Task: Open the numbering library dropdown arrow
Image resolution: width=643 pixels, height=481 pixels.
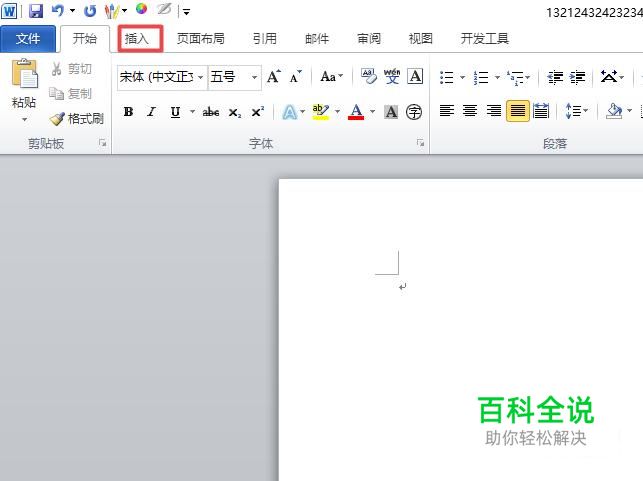Action: [497, 77]
